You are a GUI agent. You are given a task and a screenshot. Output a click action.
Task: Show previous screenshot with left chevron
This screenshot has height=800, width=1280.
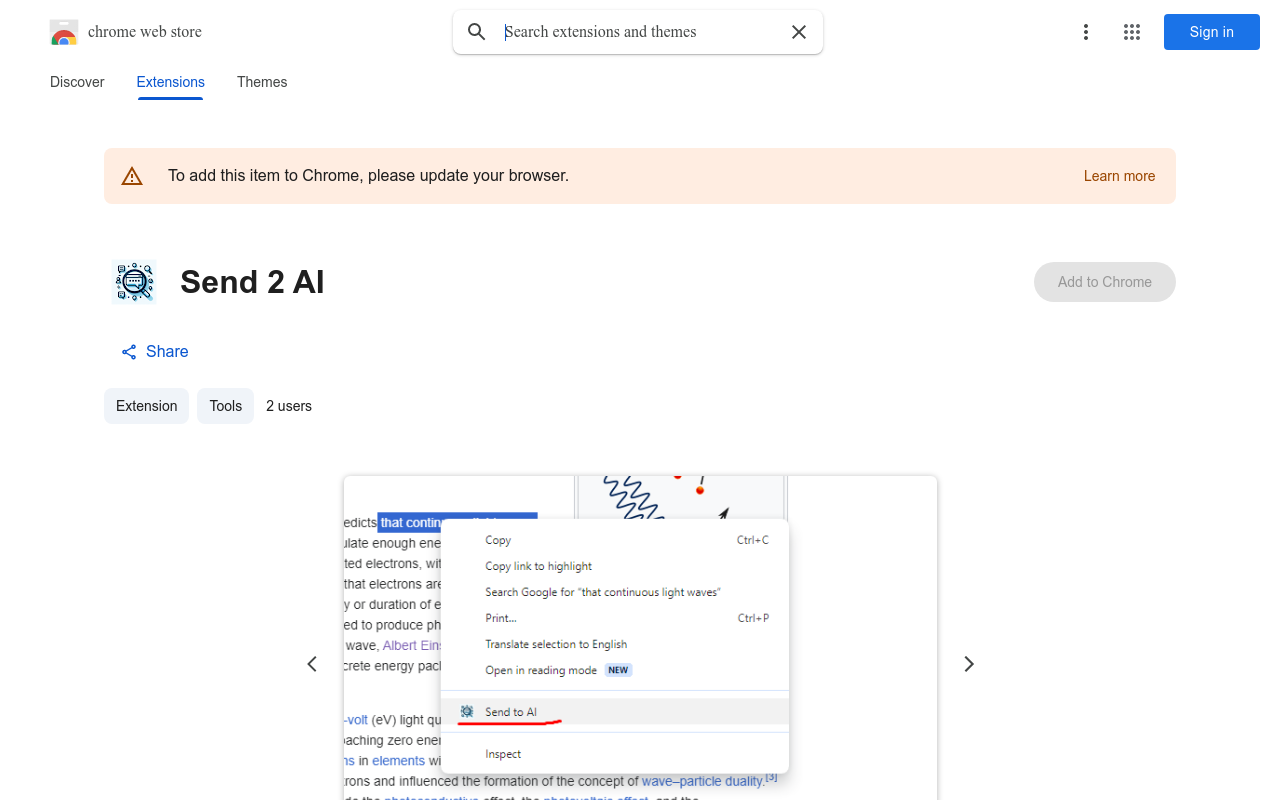point(312,664)
